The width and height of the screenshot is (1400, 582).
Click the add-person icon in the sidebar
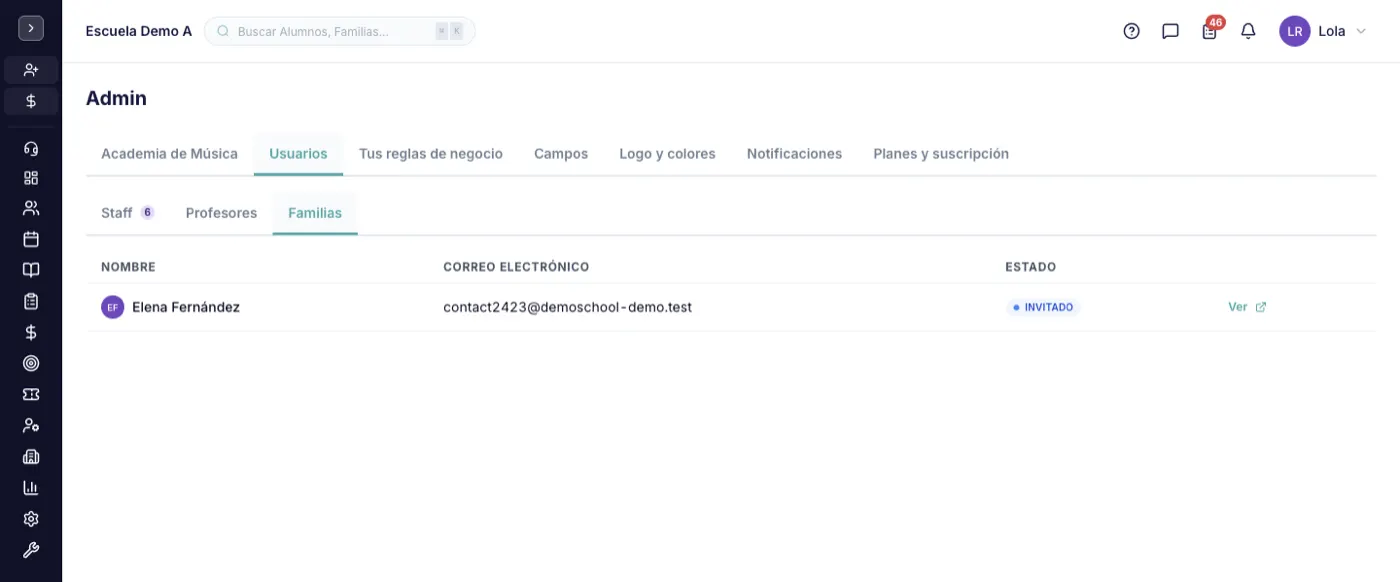click(x=31, y=70)
